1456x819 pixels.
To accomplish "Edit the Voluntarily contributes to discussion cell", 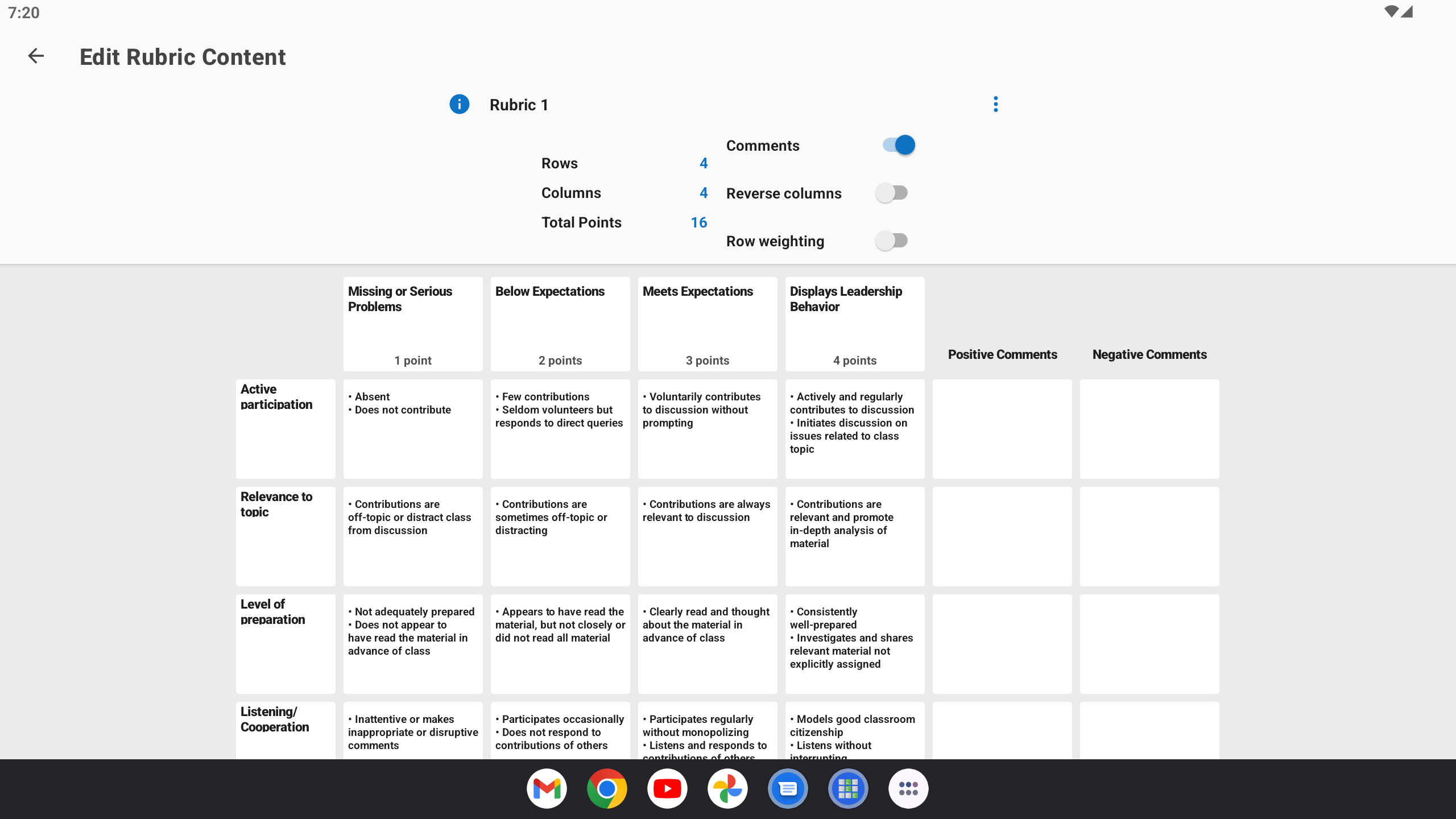I will pos(708,429).
